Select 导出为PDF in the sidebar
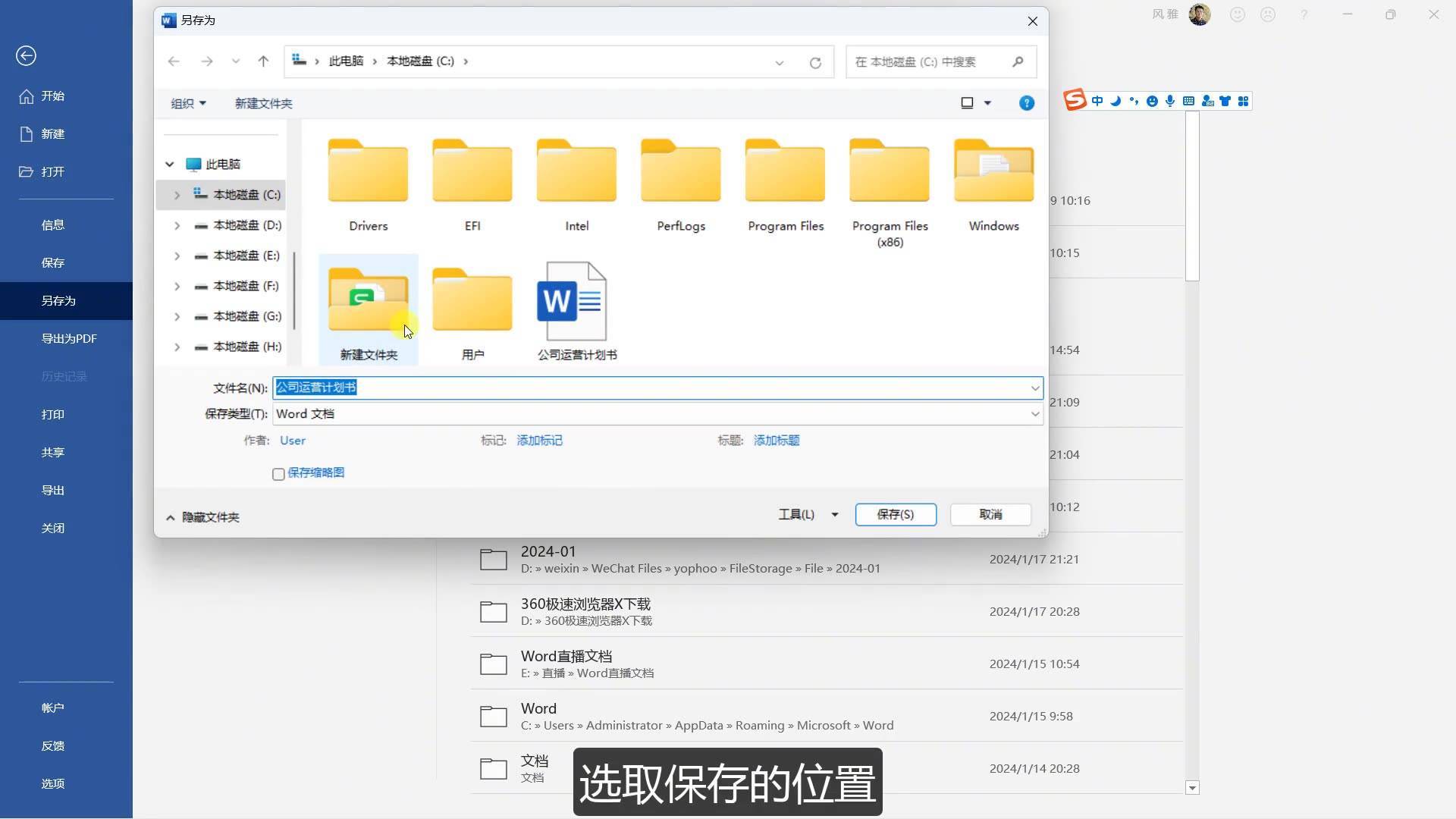Screen dimensions: 1456x819 click(x=69, y=339)
